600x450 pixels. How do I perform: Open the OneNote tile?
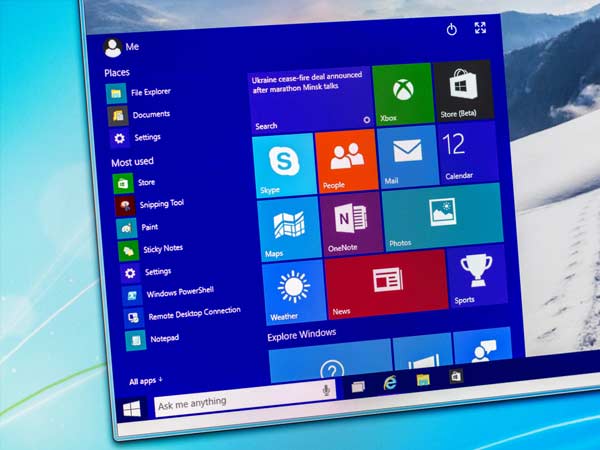[350, 224]
